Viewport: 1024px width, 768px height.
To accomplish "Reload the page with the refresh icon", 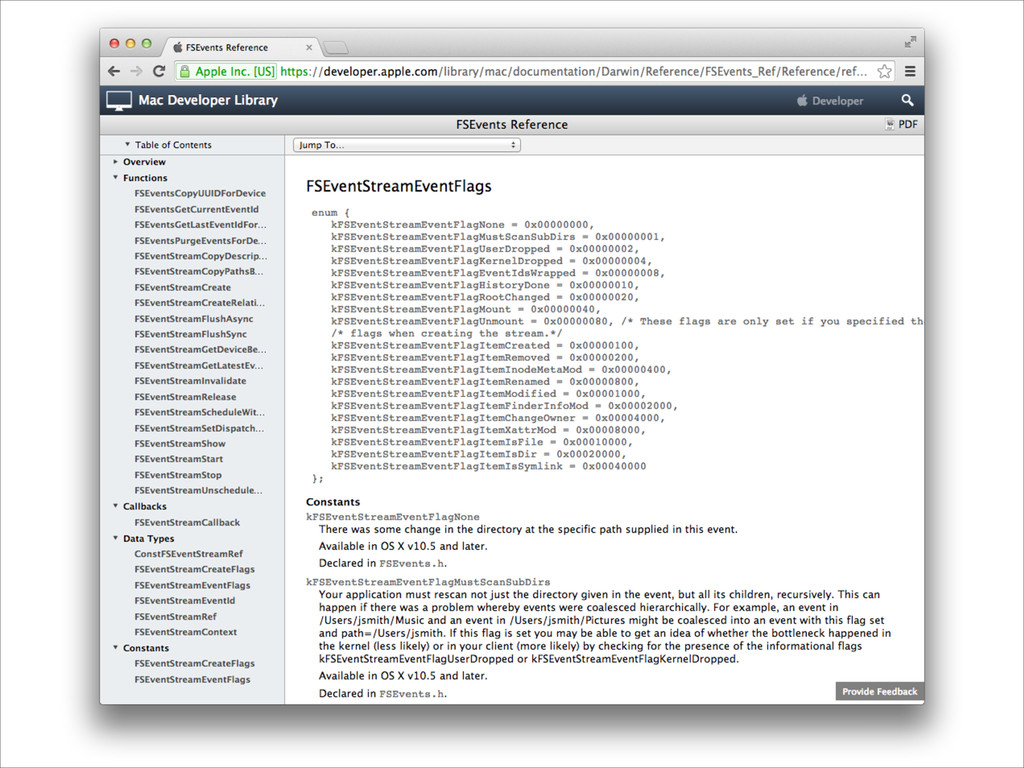I will [x=159, y=71].
